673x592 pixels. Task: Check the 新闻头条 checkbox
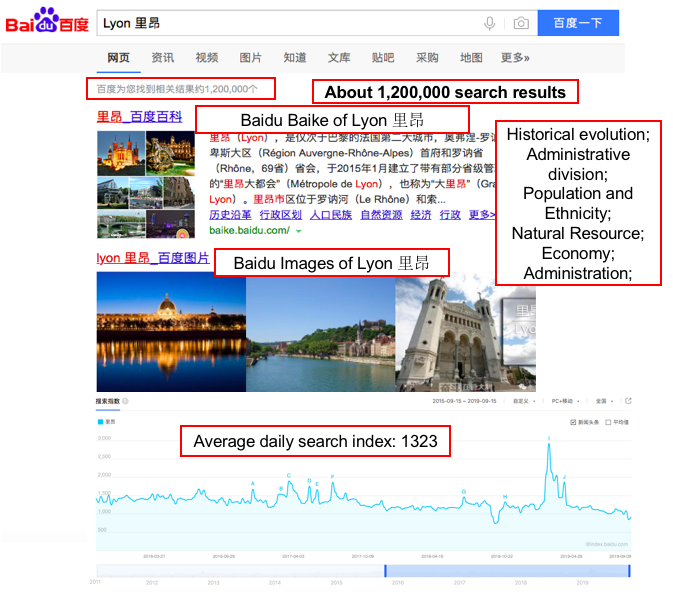pyautogui.click(x=573, y=422)
